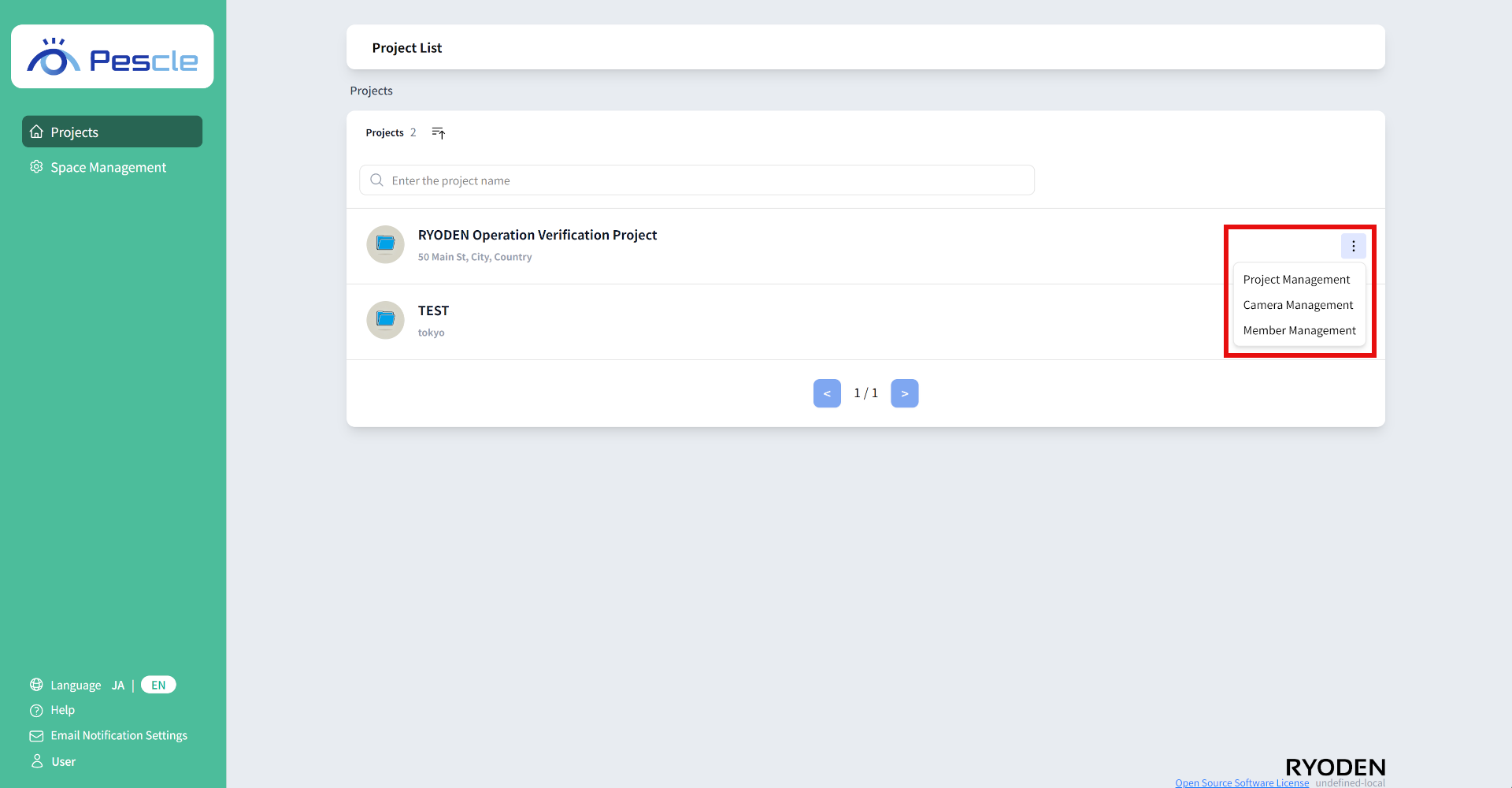The height and width of the screenshot is (788, 1512).
Task: Click the folder icon of RYODEN Operation Verification Project
Action: coord(385,244)
